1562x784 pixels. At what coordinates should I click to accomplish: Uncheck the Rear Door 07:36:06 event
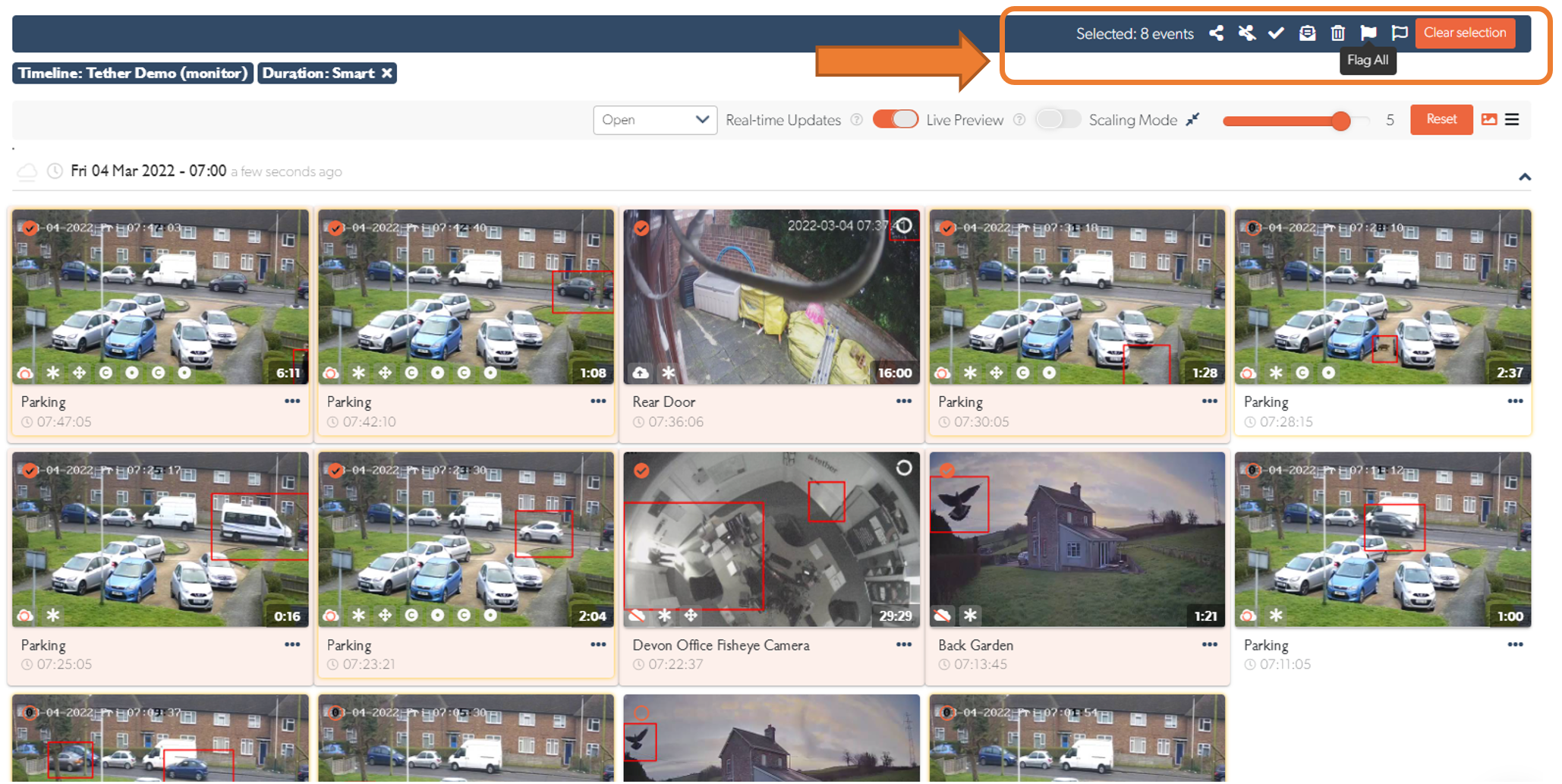click(641, 228)
